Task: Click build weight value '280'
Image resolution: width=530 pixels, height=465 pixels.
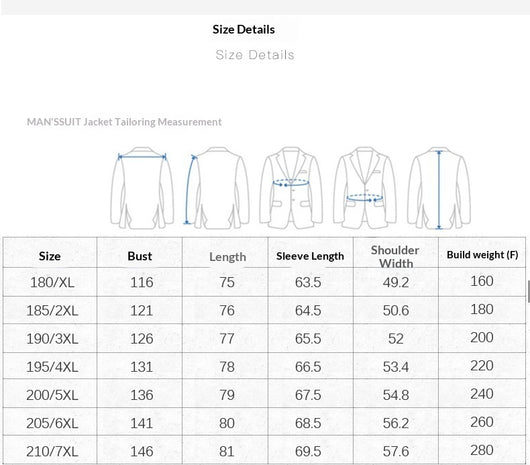Action: [x=482, y=450]
